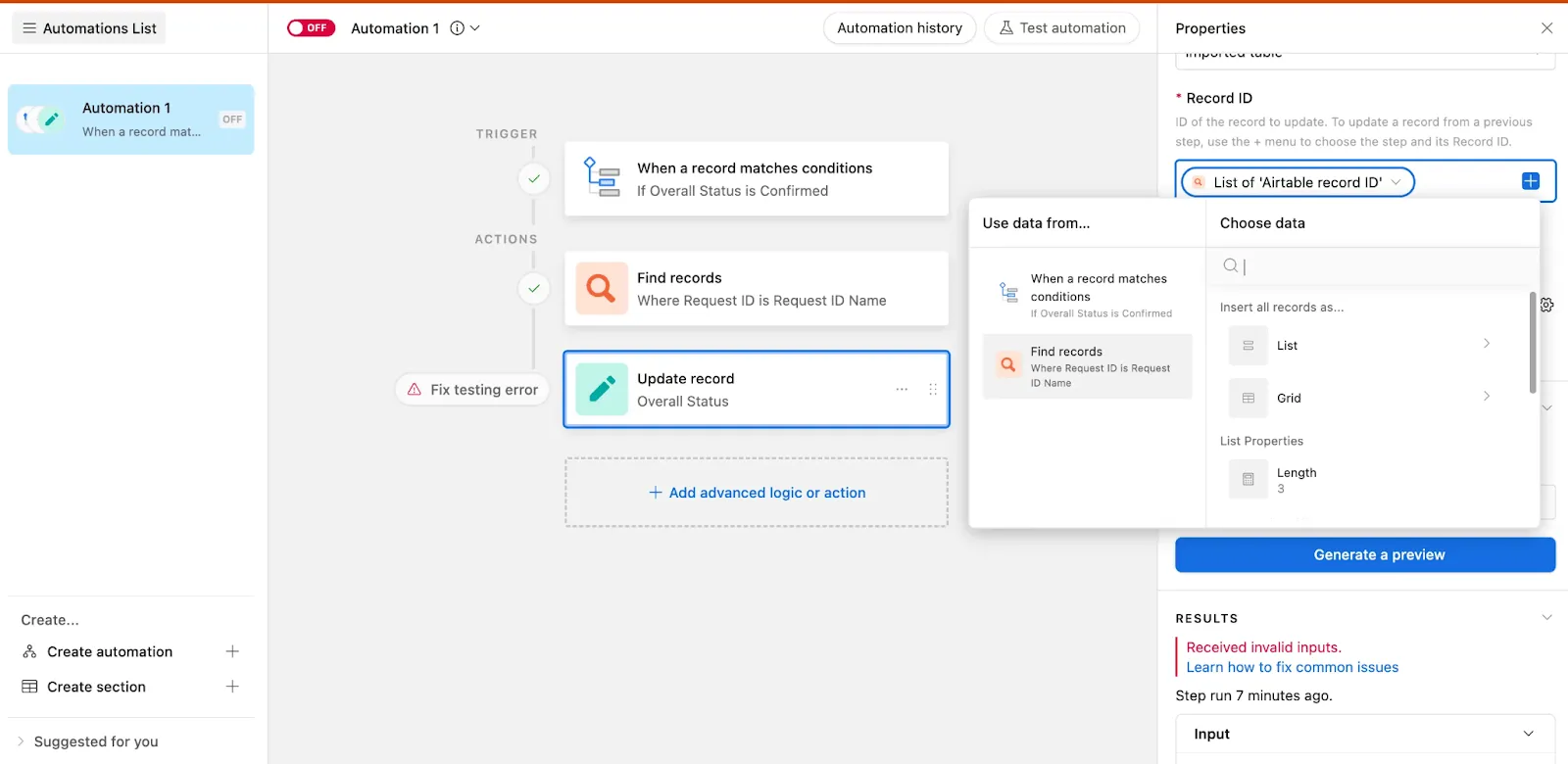Click the Choose data search field

1372,265
